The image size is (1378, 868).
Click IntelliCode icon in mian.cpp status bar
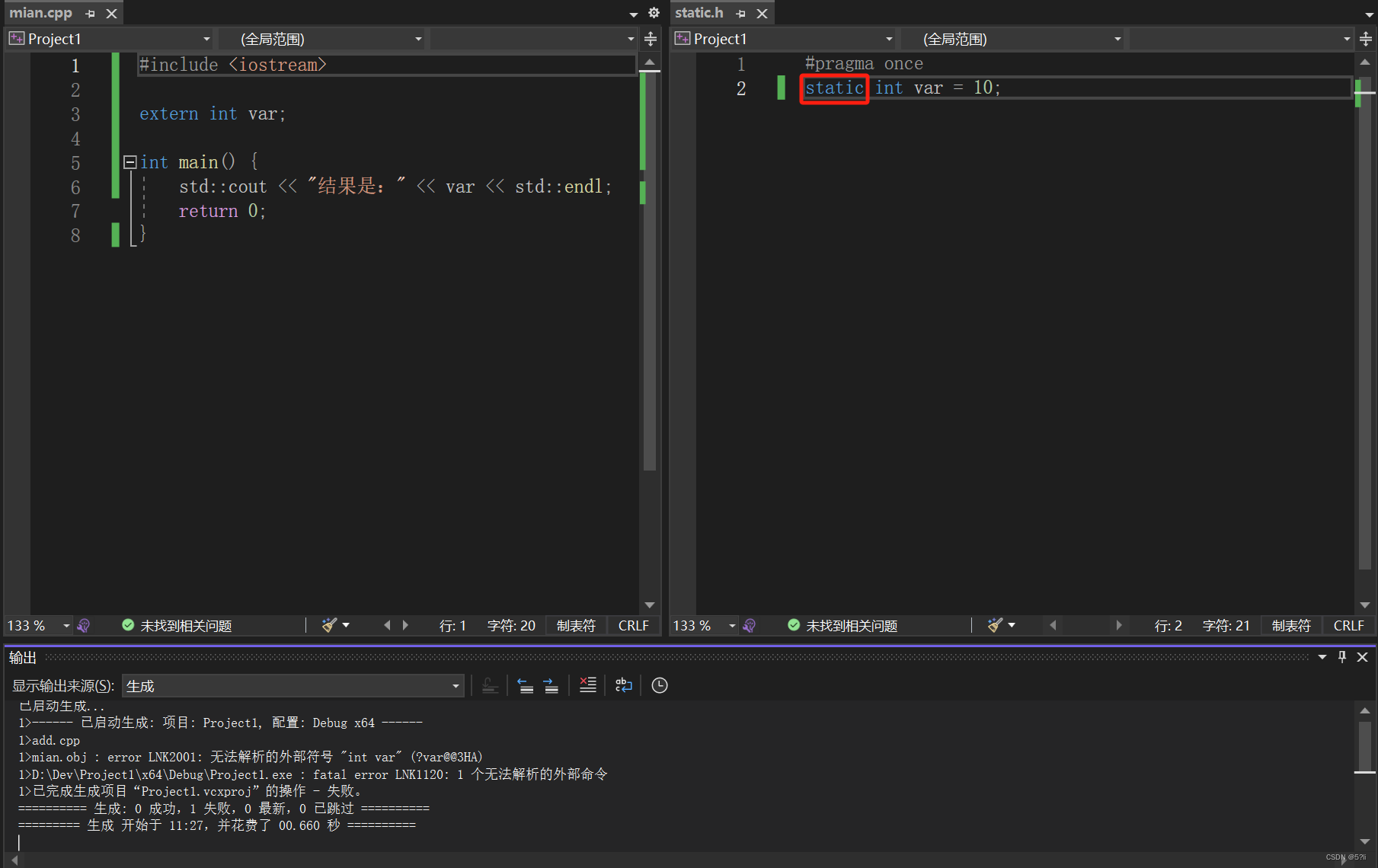click(x=84, y=626)
